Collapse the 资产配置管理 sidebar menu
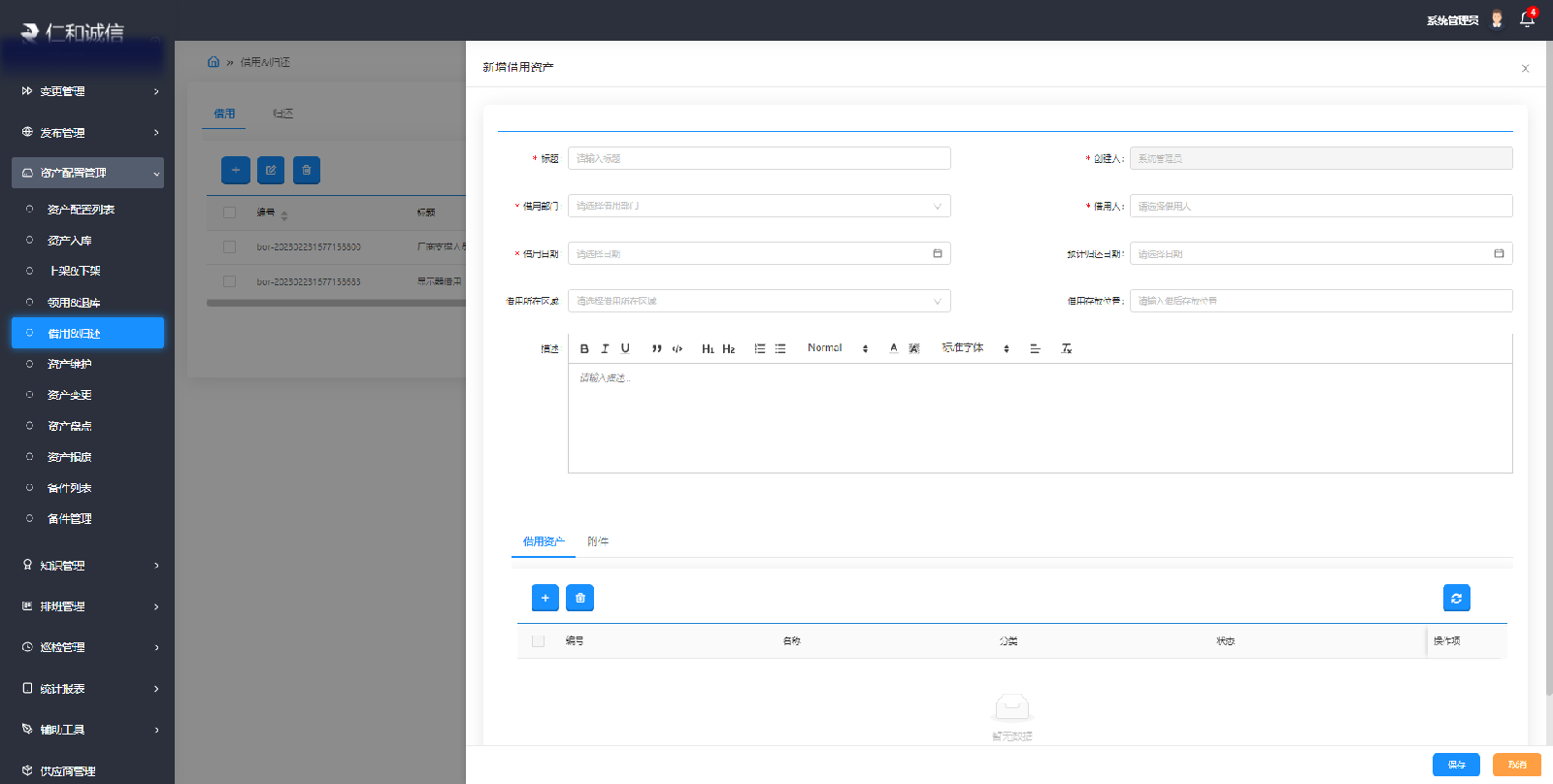The image size is (1553, 784). click(88, 173)
